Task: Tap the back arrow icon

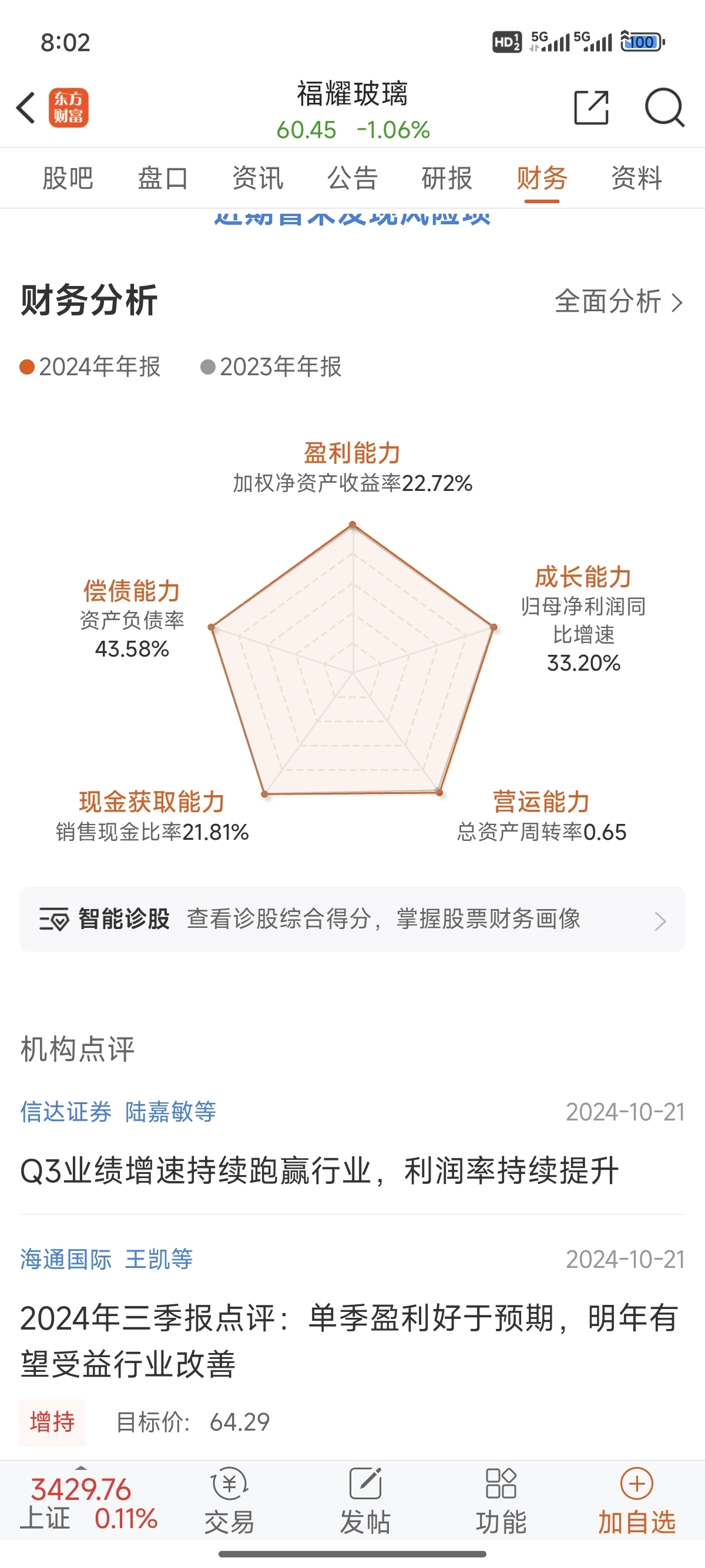Action: 26,108
